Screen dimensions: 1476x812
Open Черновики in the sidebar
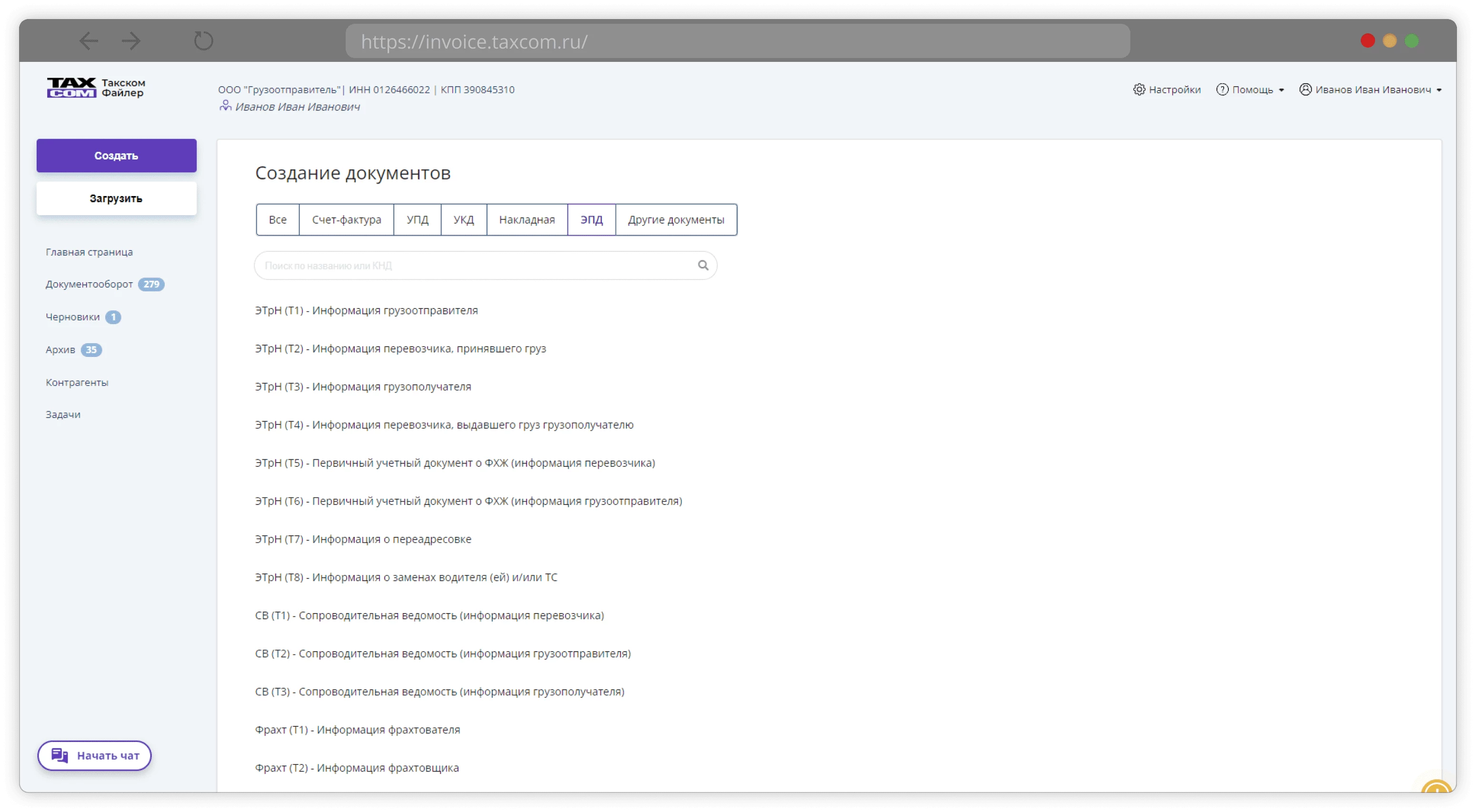pyautogui.click(x=73, y=317)
